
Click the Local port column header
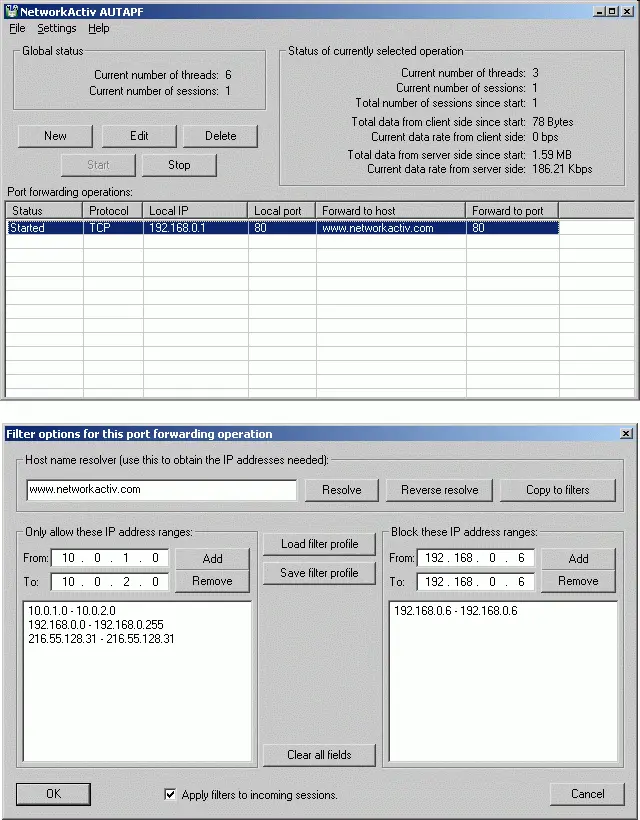[x=281, y=211]
